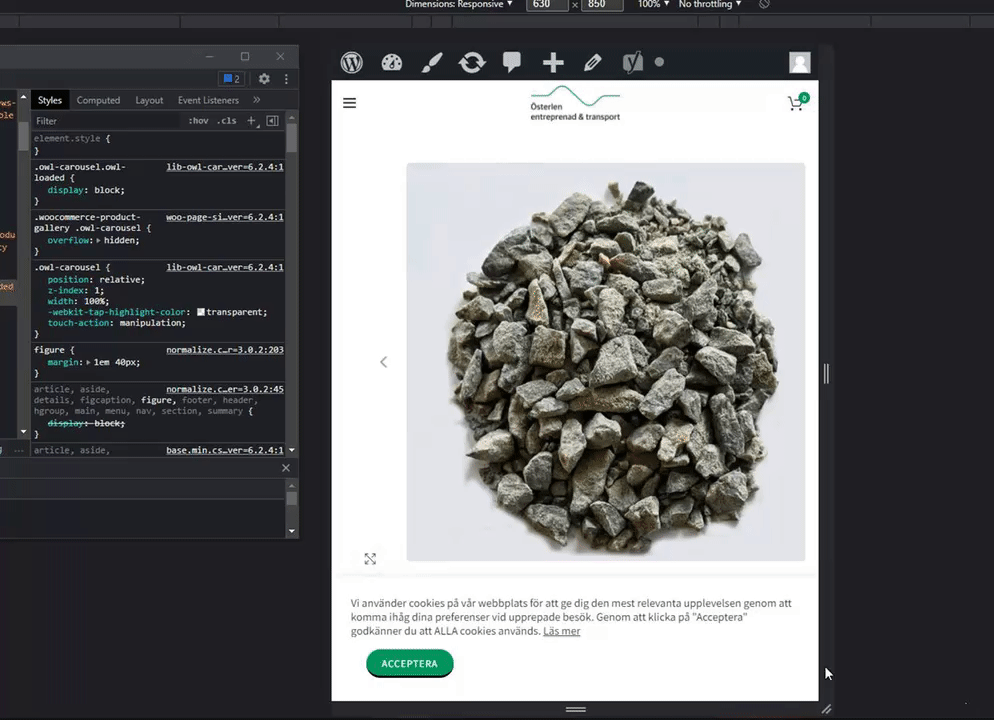This screenshot has height=720, width=994.
Task: Expand the overflow hidden property triangle
Action: click(98, 241)
